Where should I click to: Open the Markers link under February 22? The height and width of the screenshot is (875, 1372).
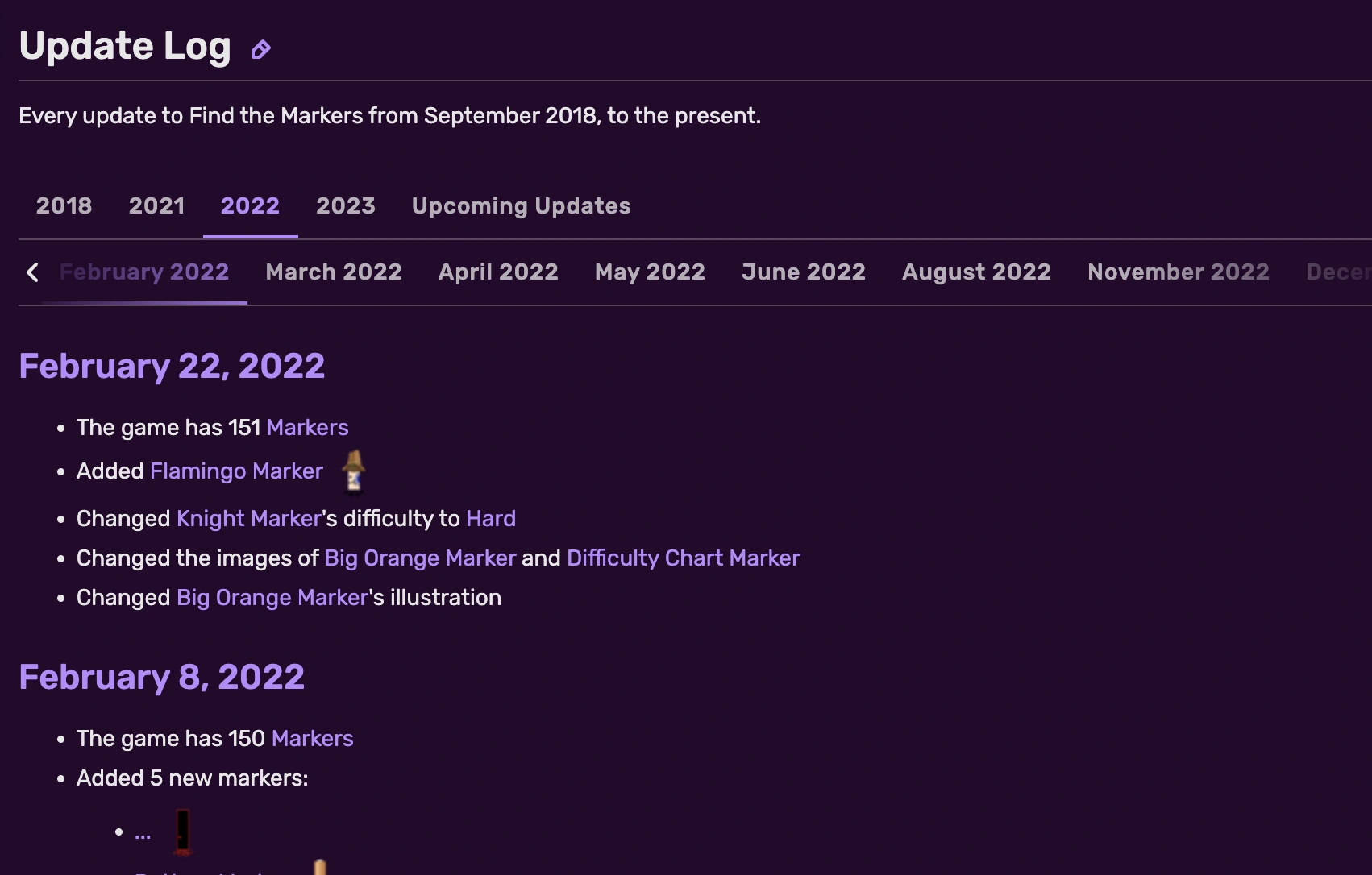tap(307, 428)
